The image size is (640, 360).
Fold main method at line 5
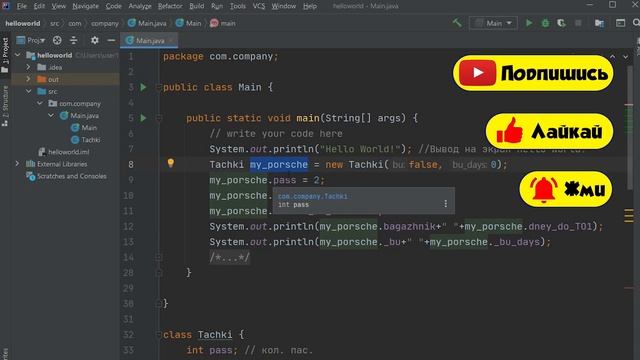159,118
